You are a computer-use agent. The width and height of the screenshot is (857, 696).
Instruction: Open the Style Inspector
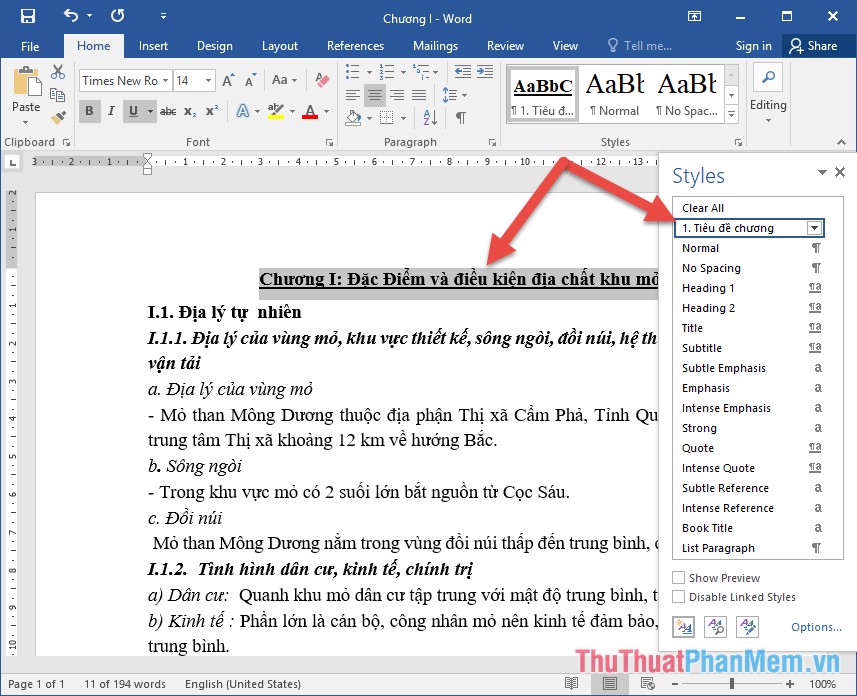pos(716,627)
